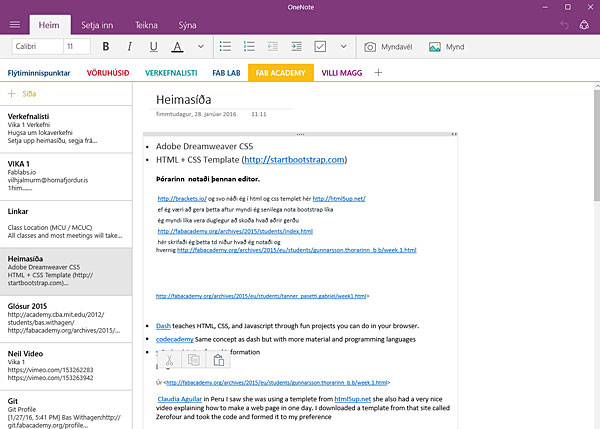Open the Teikna ribbon tab
The image size is (600, 429).
pyautogui.click(x=146, y=25)
